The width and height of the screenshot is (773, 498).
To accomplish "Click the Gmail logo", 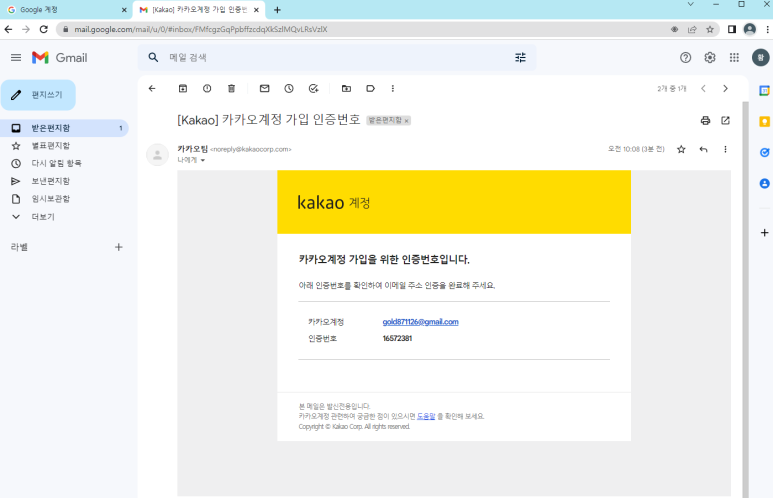I will point(60,58).
